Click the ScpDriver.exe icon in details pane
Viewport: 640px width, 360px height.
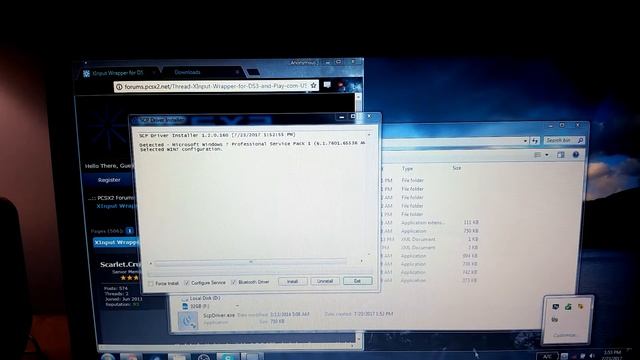188,321
